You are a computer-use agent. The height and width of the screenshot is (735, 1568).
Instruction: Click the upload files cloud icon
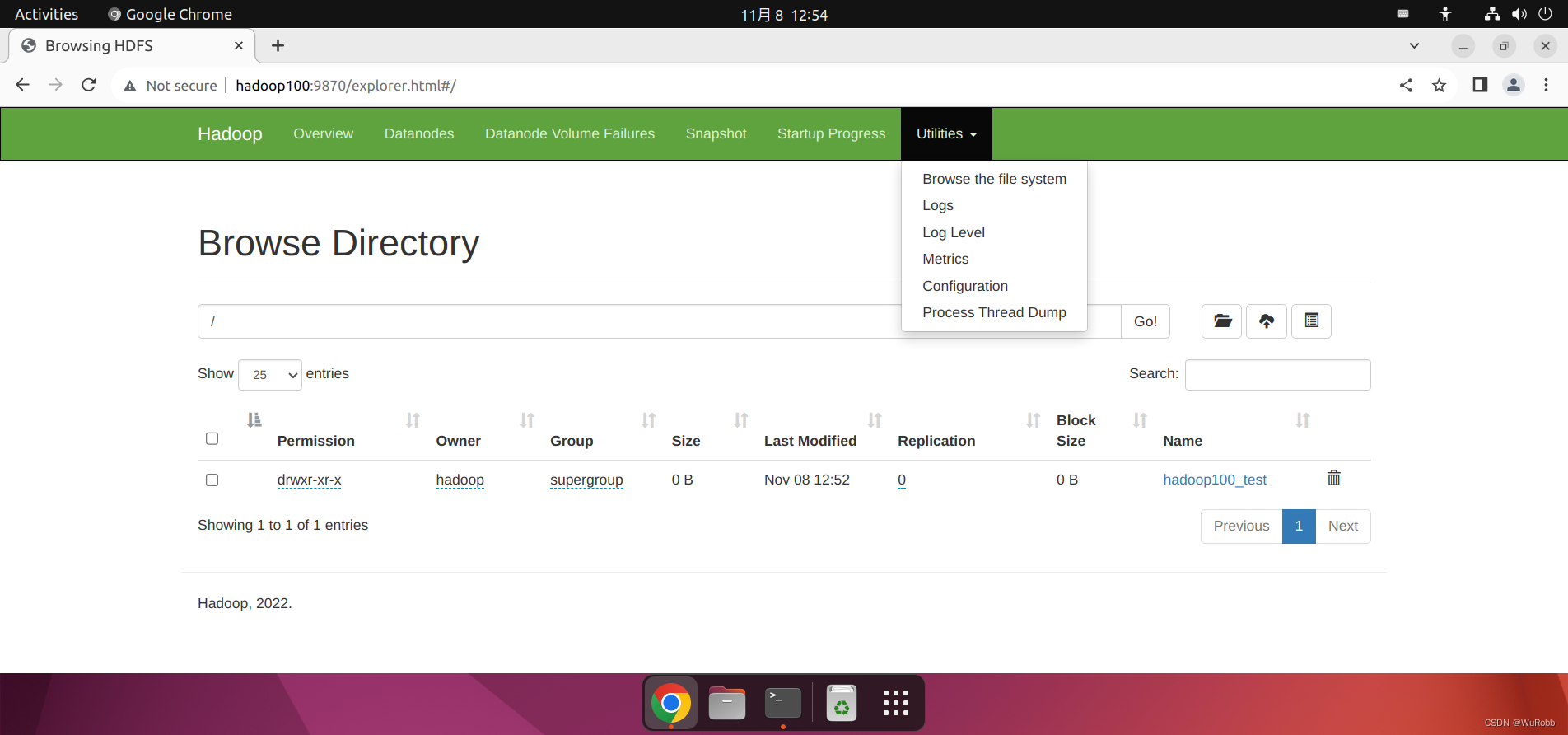1267,321
